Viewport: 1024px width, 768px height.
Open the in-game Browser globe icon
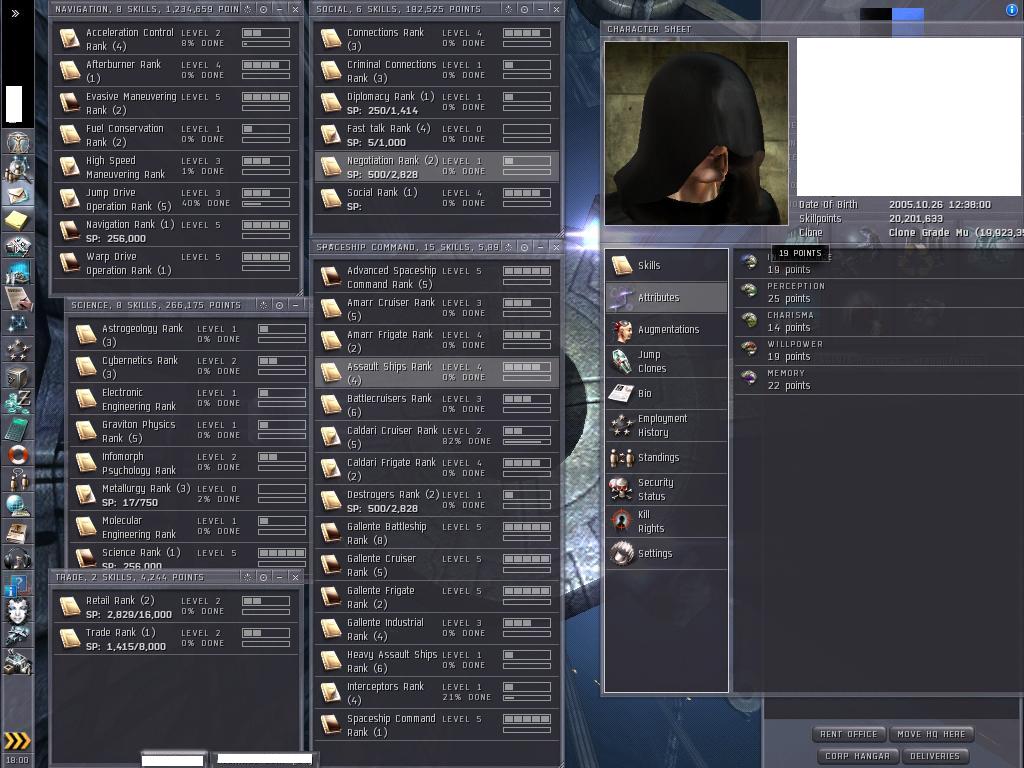click(18, 505)
